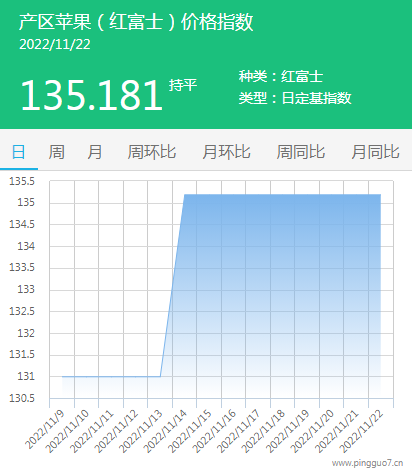Image resolution: width=412 pixels, height=473 pixels.
Task: Click the www.pingguo7.cn watermark link
Action: click(x=367, y=463)
